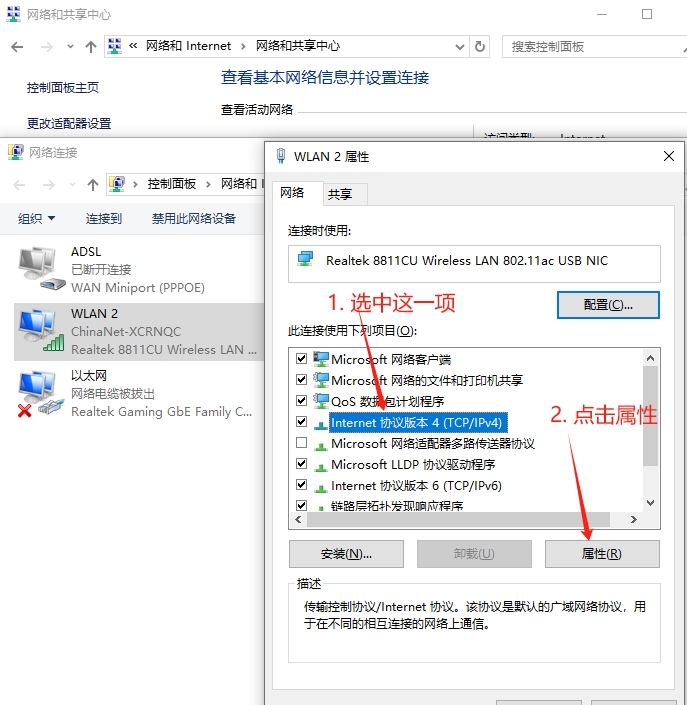The width and height of the screenshot is (687, 705).
Task: Click the 以太网 Ethernet adapter icon
Action: coord(40,393)
